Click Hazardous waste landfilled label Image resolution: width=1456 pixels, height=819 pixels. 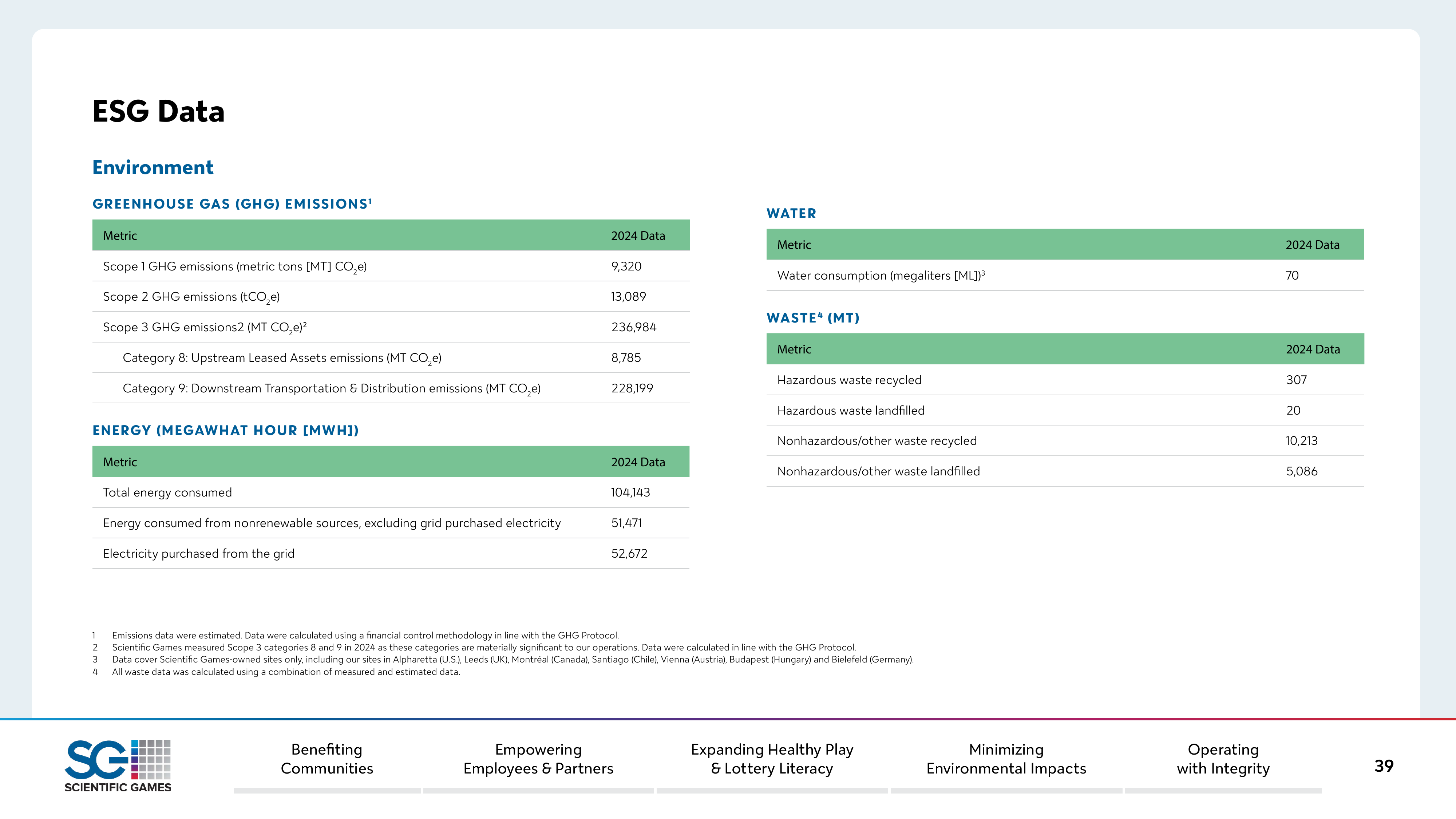(851, 410)
